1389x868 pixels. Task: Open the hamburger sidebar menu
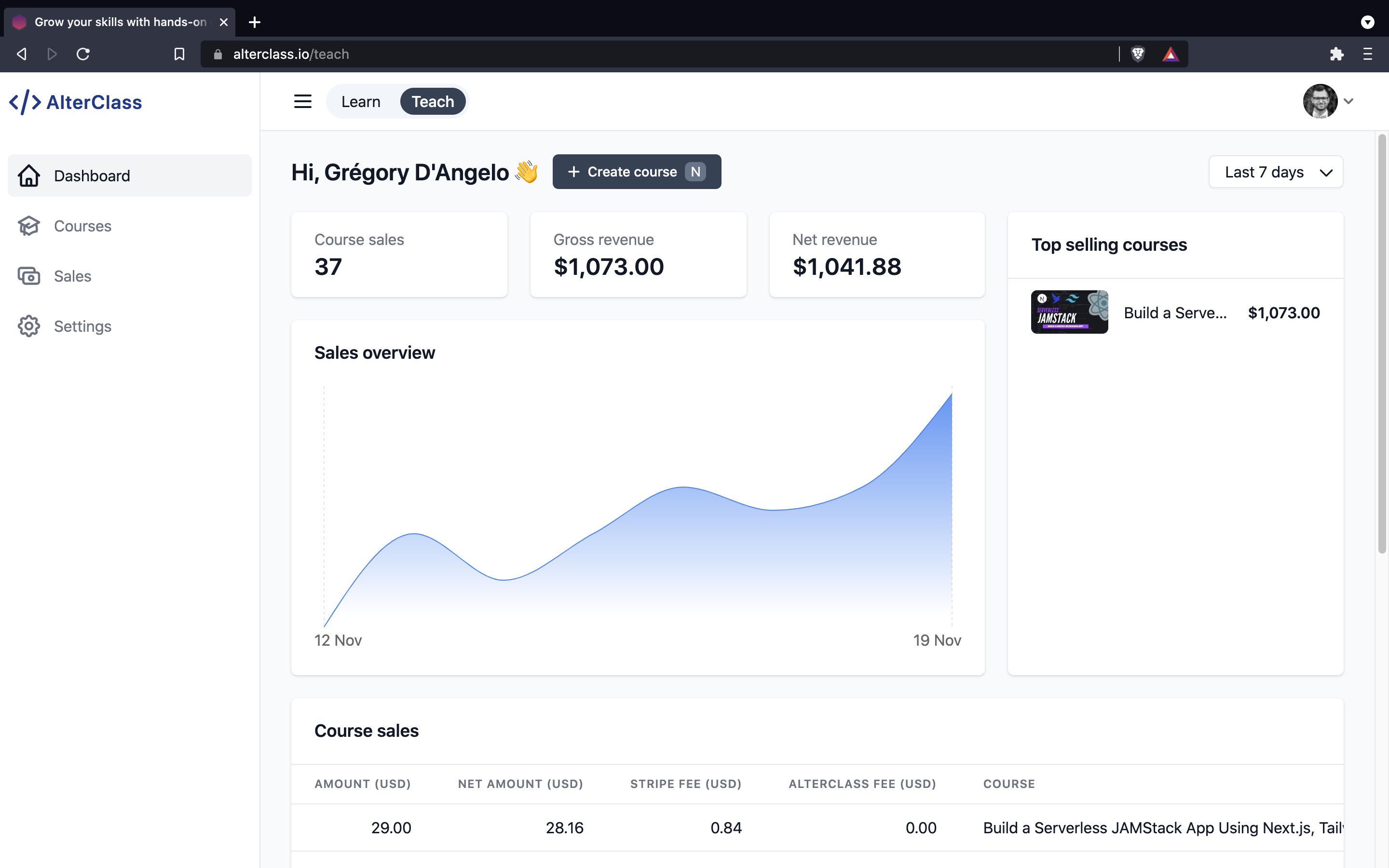[302, 102]
